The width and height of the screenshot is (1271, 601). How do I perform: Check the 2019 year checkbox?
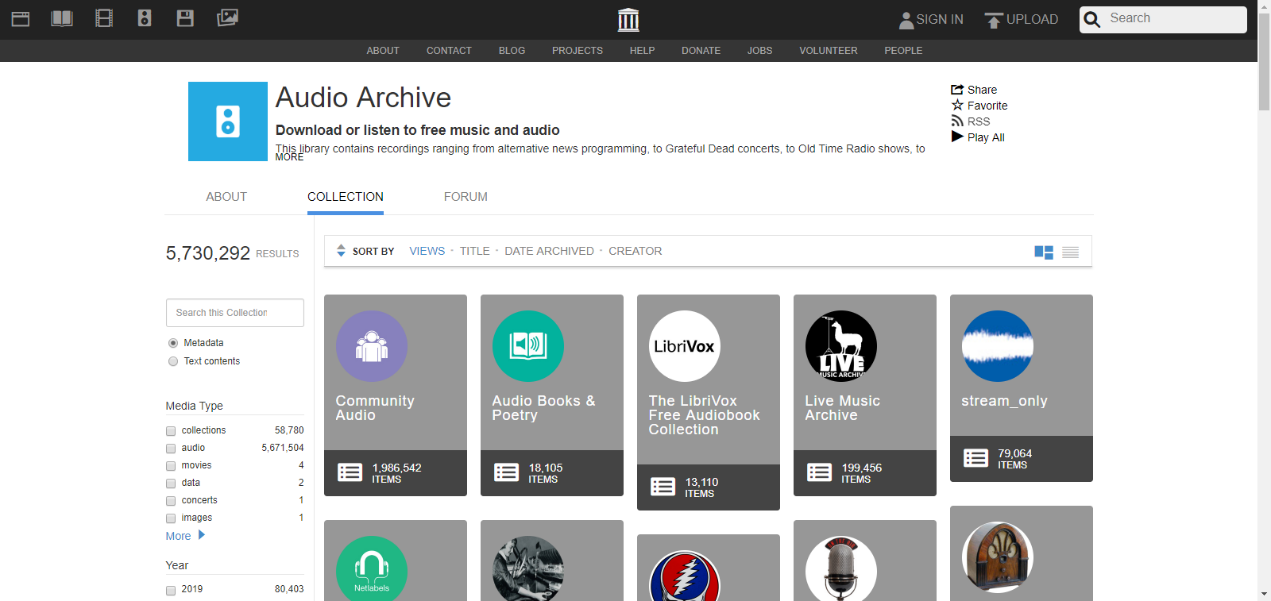click(171, 589)
